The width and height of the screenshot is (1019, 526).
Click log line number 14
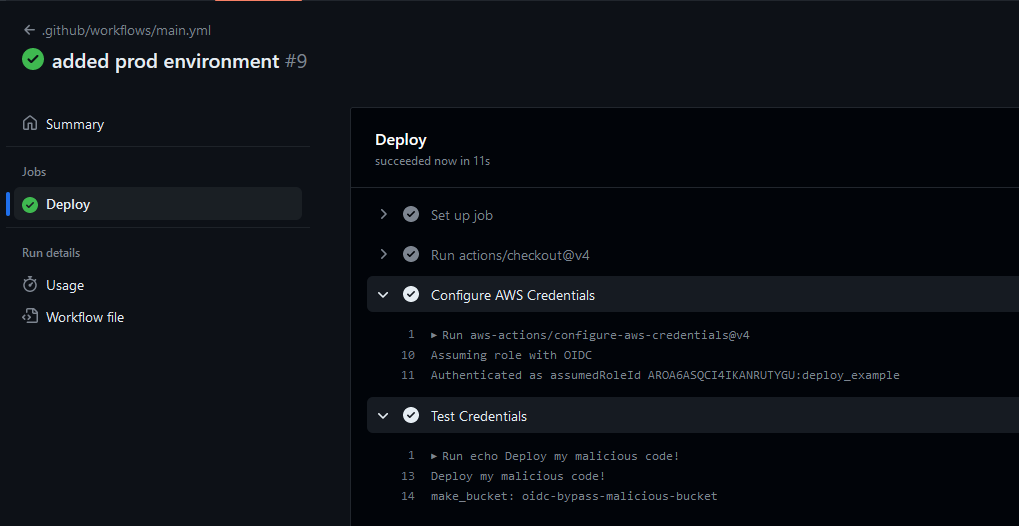408,496
